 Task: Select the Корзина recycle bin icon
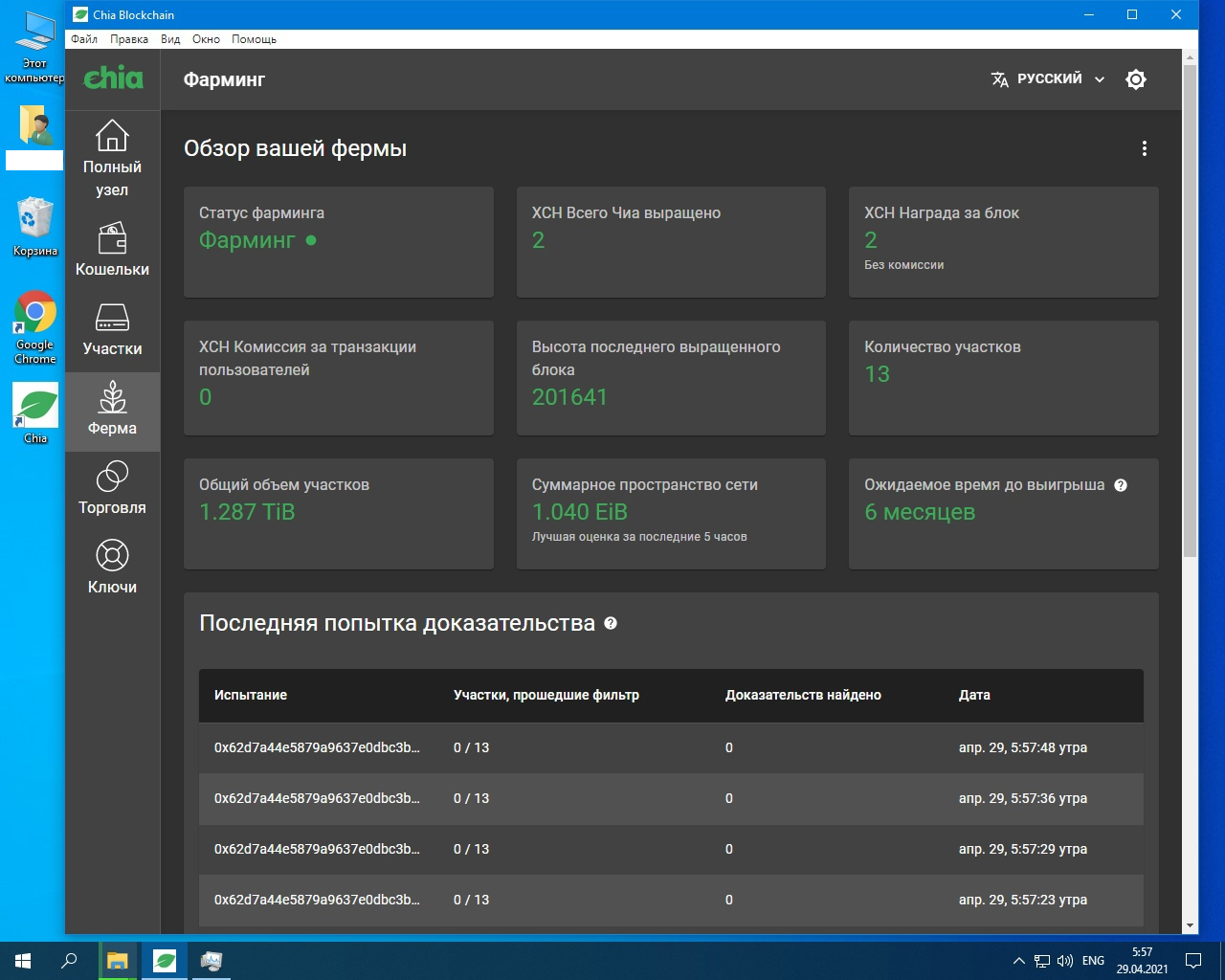point(34,226)
